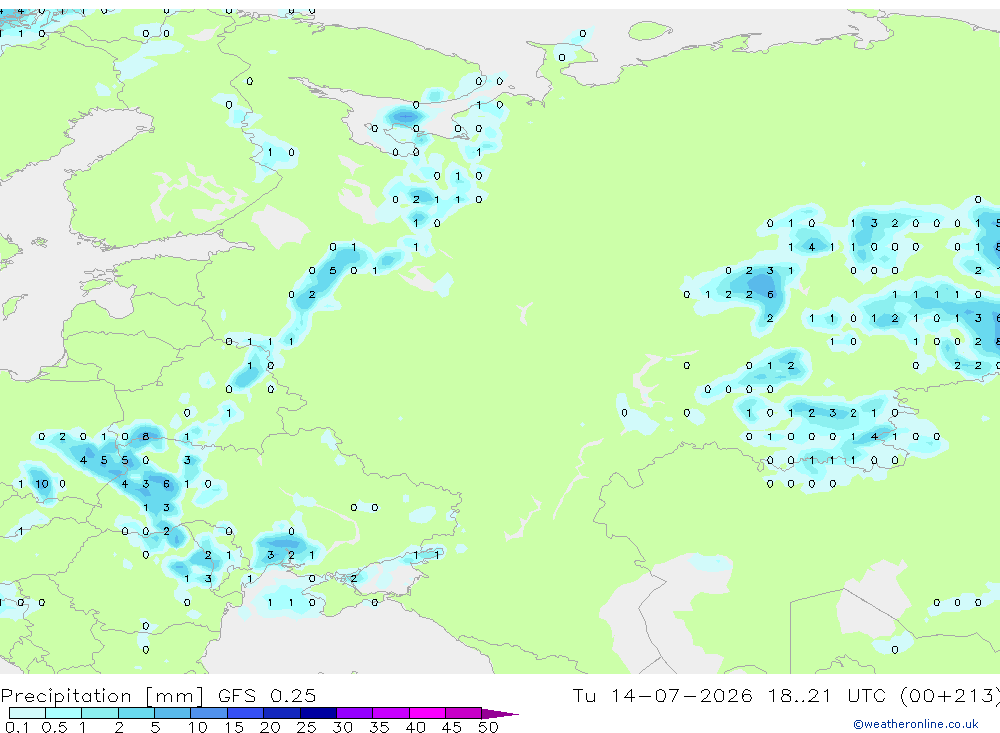Pick the 5–10 mm light blue swatch
This screenshot has height=733, width=1000.
click(173, 713)
